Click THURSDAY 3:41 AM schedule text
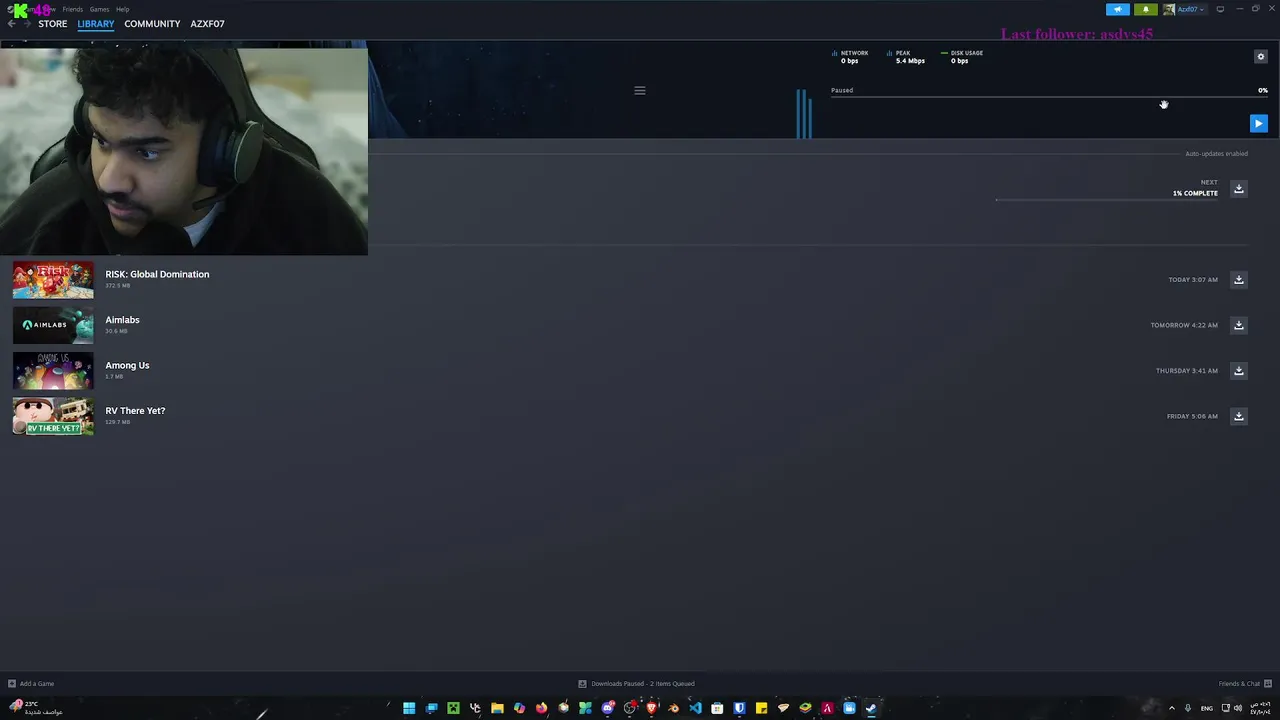 [x=1187, y=371]
